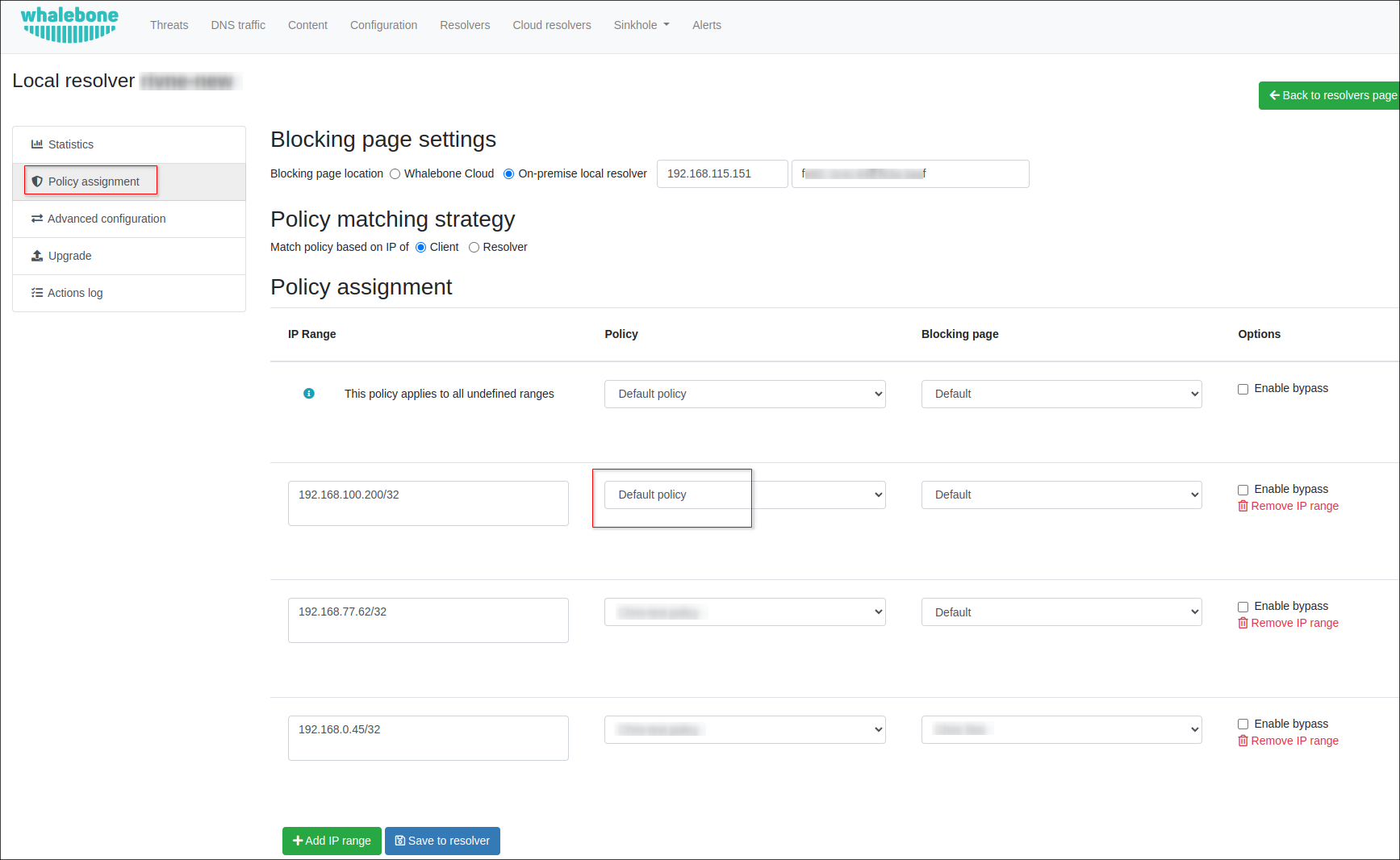The width and height of the screenshot is (1400, 860).
Task: Select Resolver for policy matching
Action: tap(474, 248)
